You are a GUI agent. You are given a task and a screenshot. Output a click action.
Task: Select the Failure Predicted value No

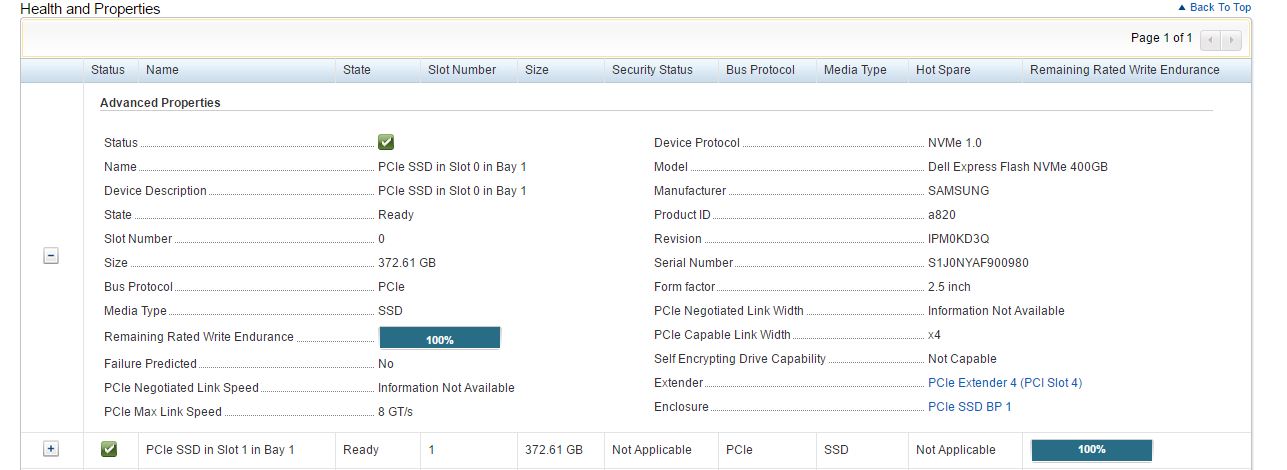386,364
